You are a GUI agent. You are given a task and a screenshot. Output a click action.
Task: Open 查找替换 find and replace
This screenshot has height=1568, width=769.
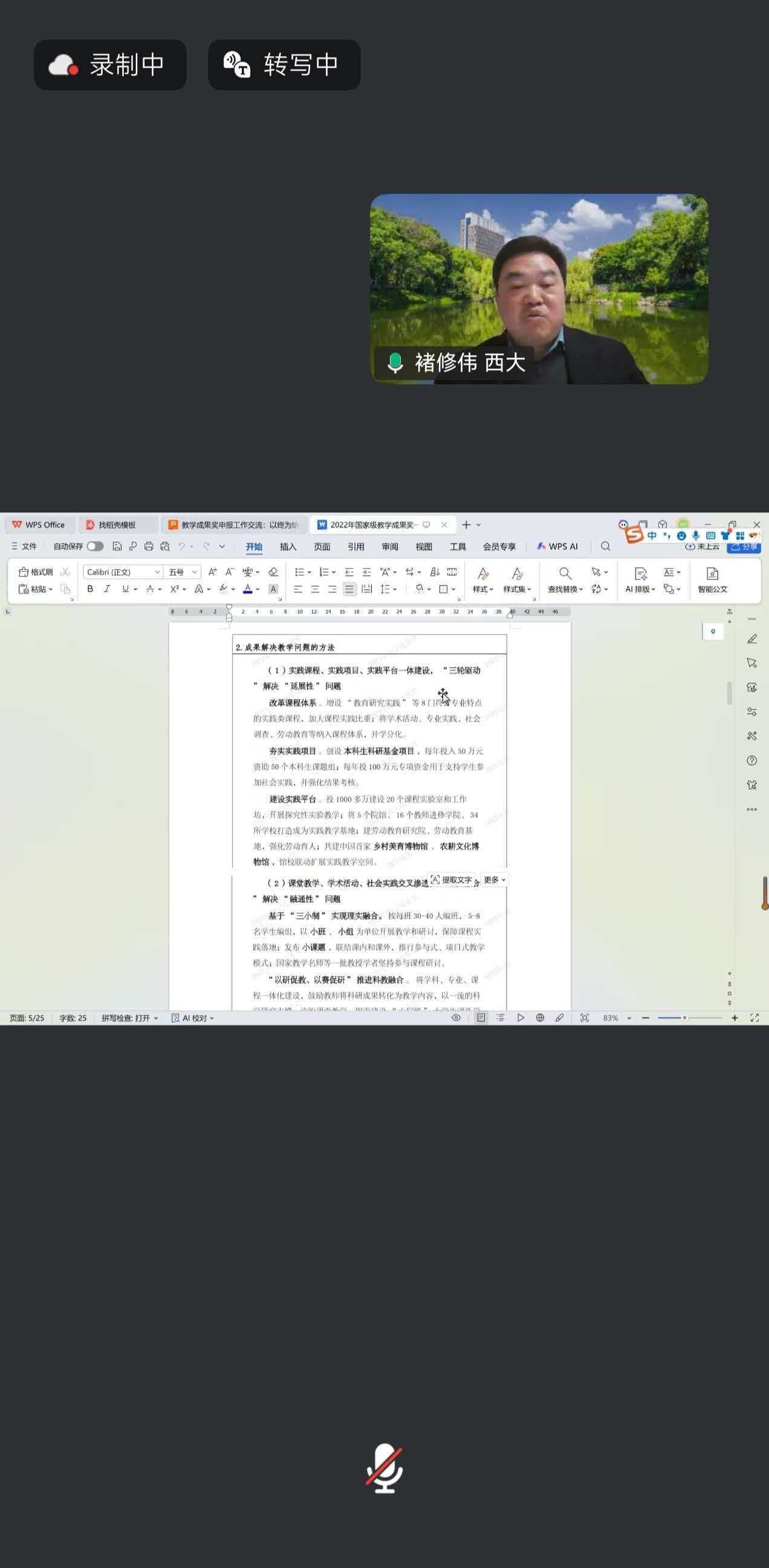pyautogui.click(x=565, y=580)
